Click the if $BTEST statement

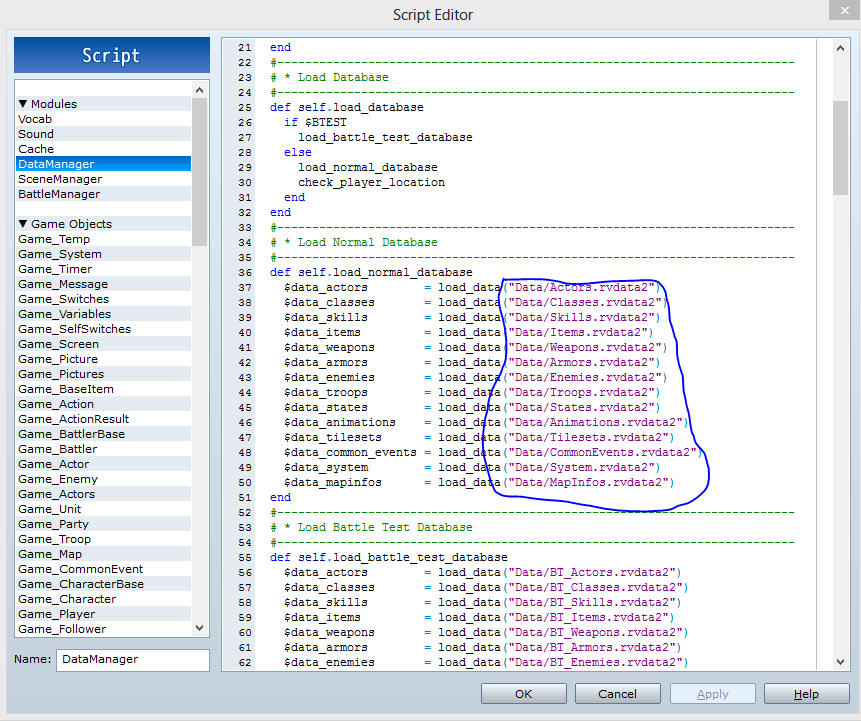point(315,122)
